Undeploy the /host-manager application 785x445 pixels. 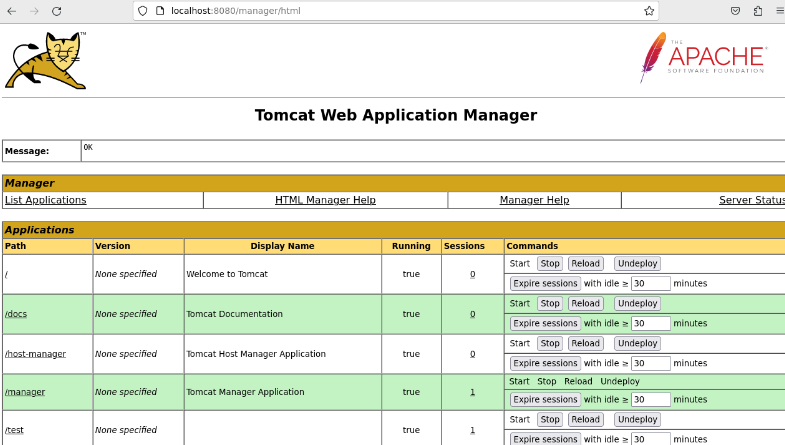[x=637, y=343]
